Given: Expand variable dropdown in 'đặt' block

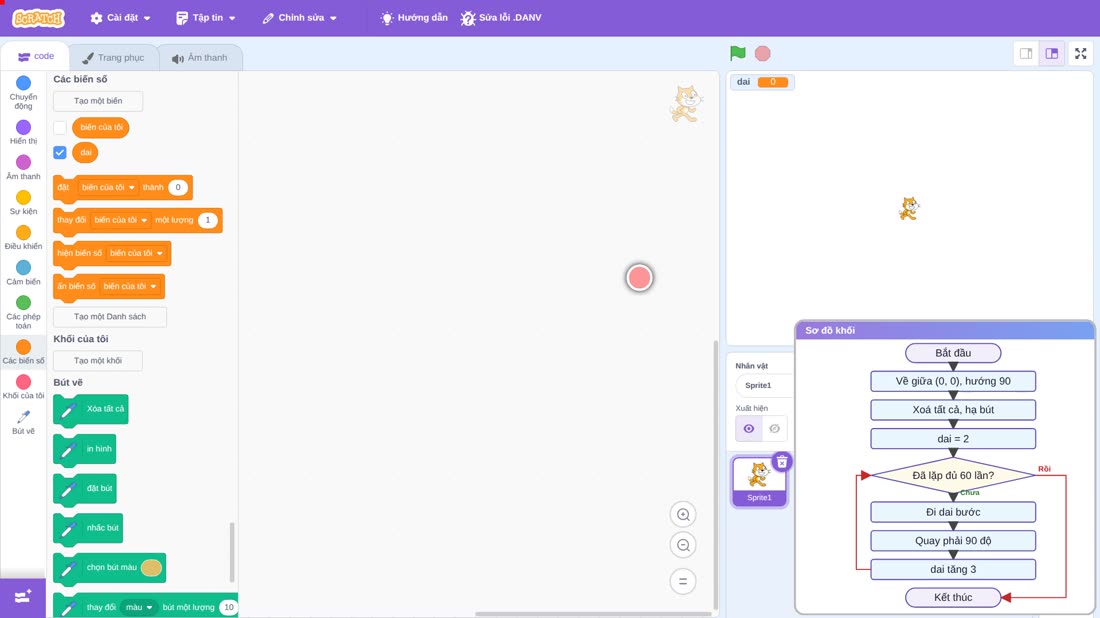Looking at the screenshot, I should pyautogui.click(x=107, y=187).
